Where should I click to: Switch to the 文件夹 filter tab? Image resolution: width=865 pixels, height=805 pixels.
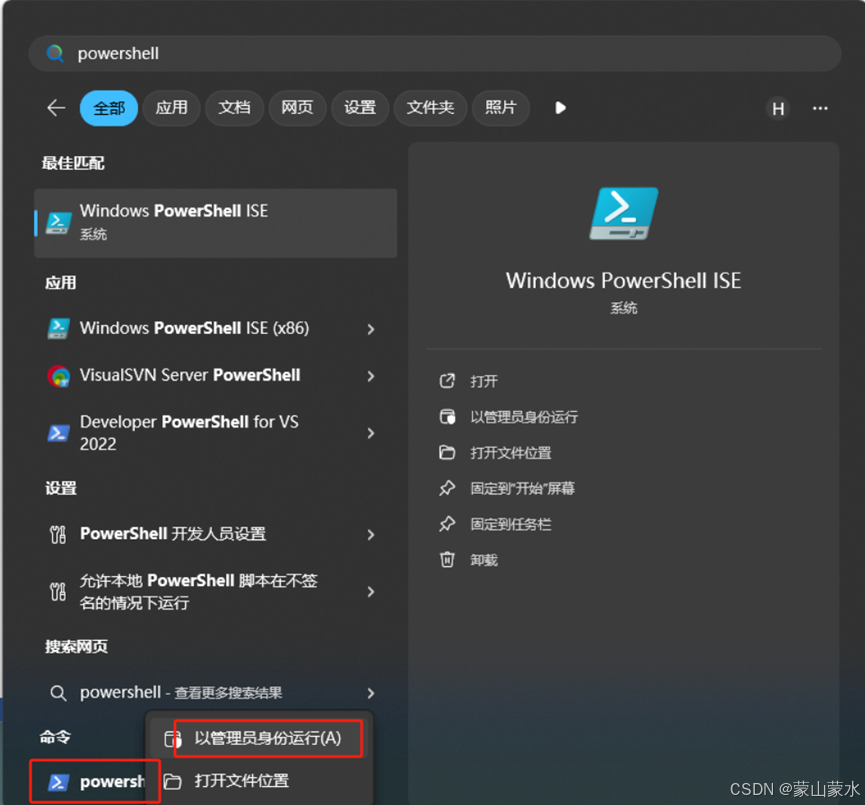coord(430,108)
